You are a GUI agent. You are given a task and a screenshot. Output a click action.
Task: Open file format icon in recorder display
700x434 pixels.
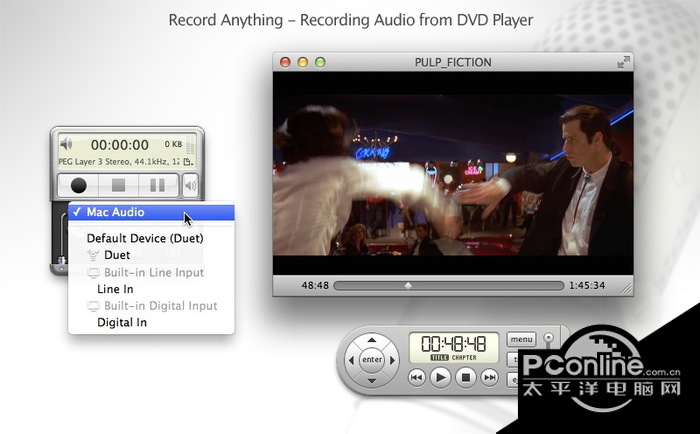click(188, 162)
